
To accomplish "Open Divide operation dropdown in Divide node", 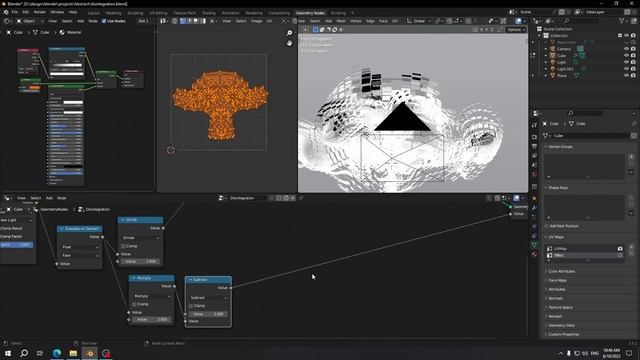I will coord(141,238).
